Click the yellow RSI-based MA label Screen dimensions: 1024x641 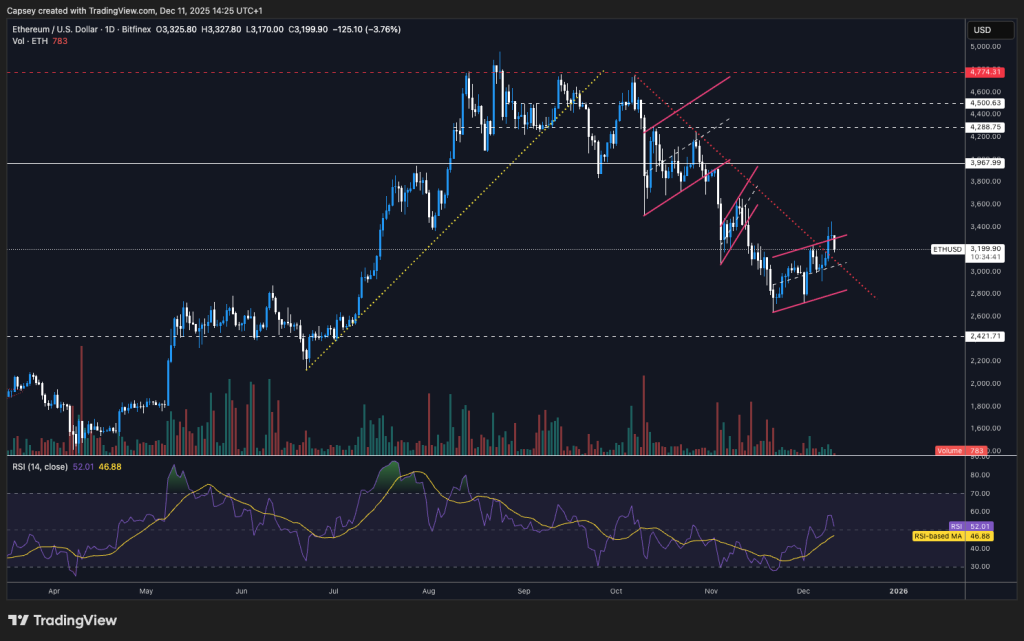939,536
